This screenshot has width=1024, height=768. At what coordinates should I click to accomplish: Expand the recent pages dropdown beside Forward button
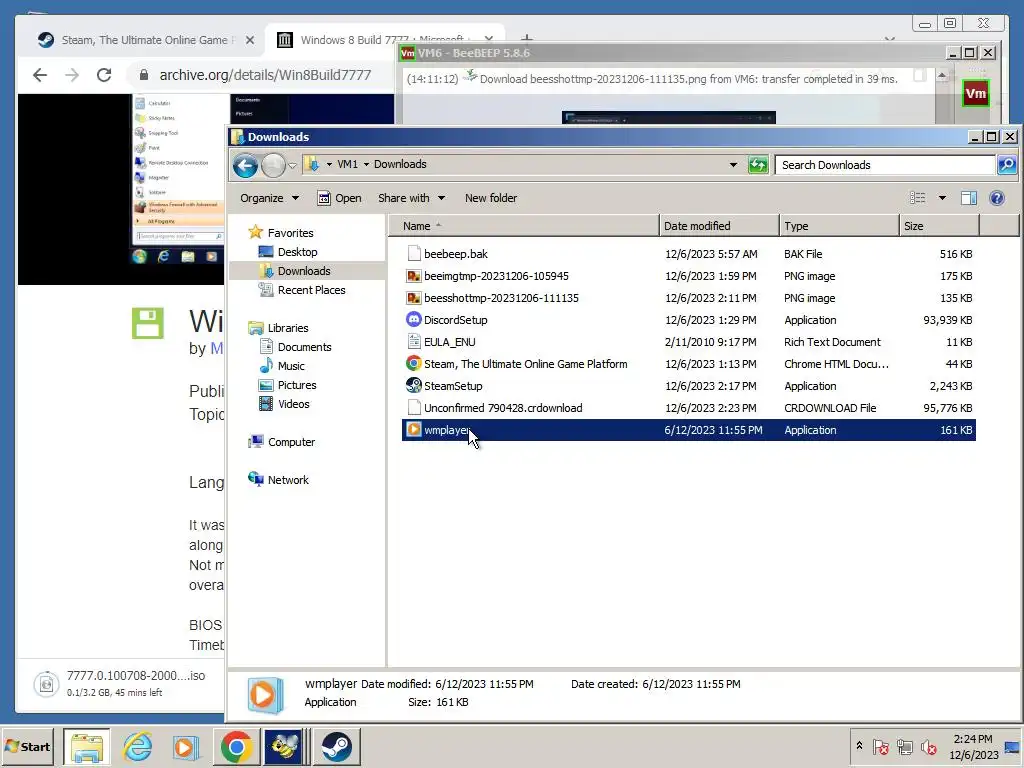point(292,165)
